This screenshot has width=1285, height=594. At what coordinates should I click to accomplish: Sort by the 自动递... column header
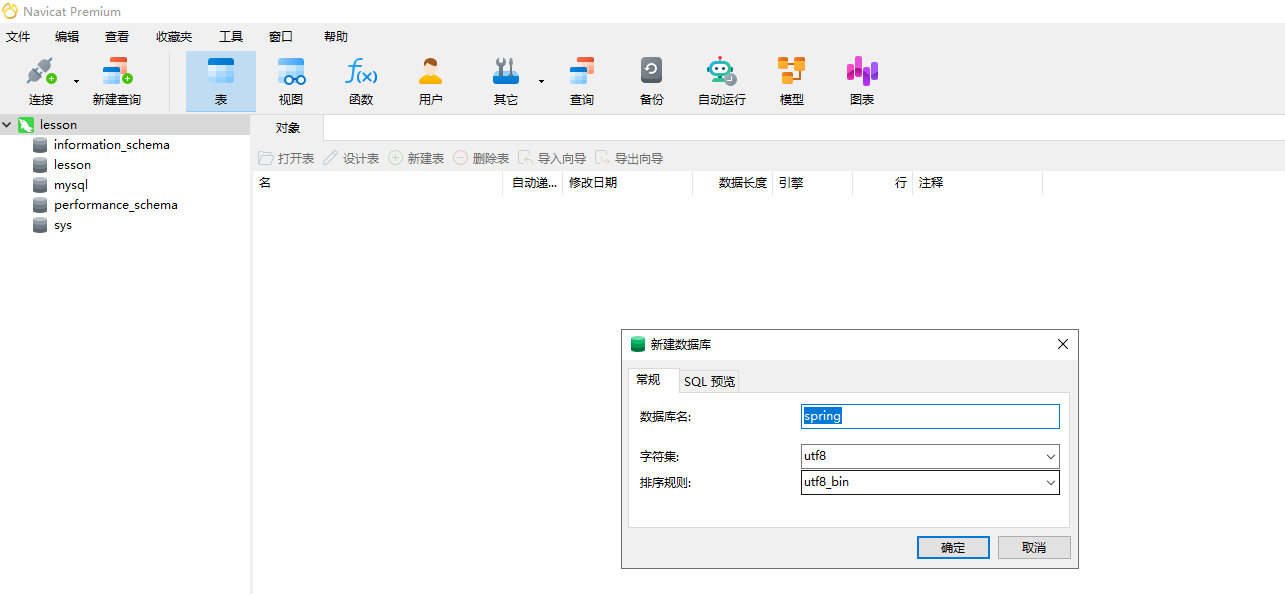coord(533,183)
